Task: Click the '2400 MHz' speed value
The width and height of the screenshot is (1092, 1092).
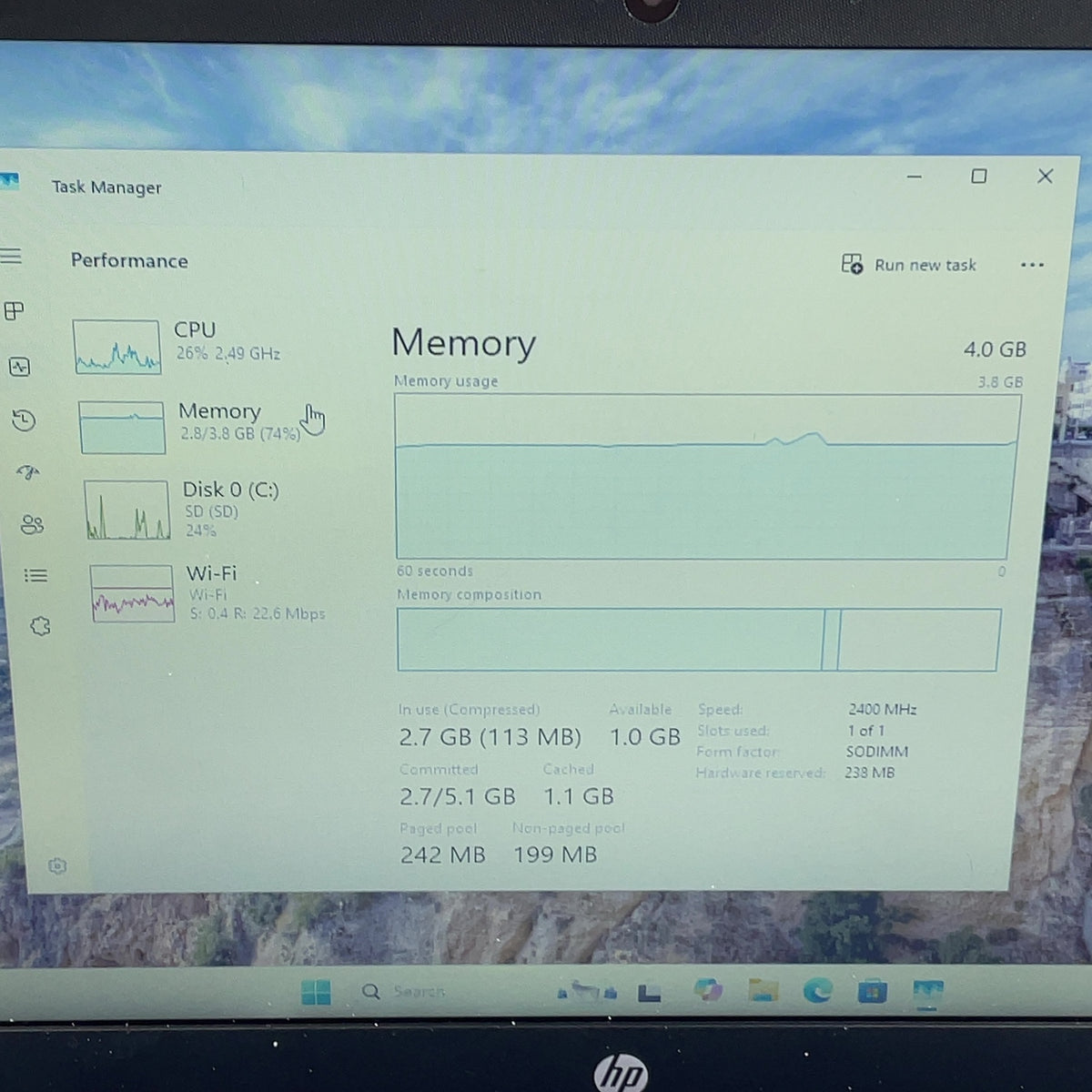Action: pos(883,710)
